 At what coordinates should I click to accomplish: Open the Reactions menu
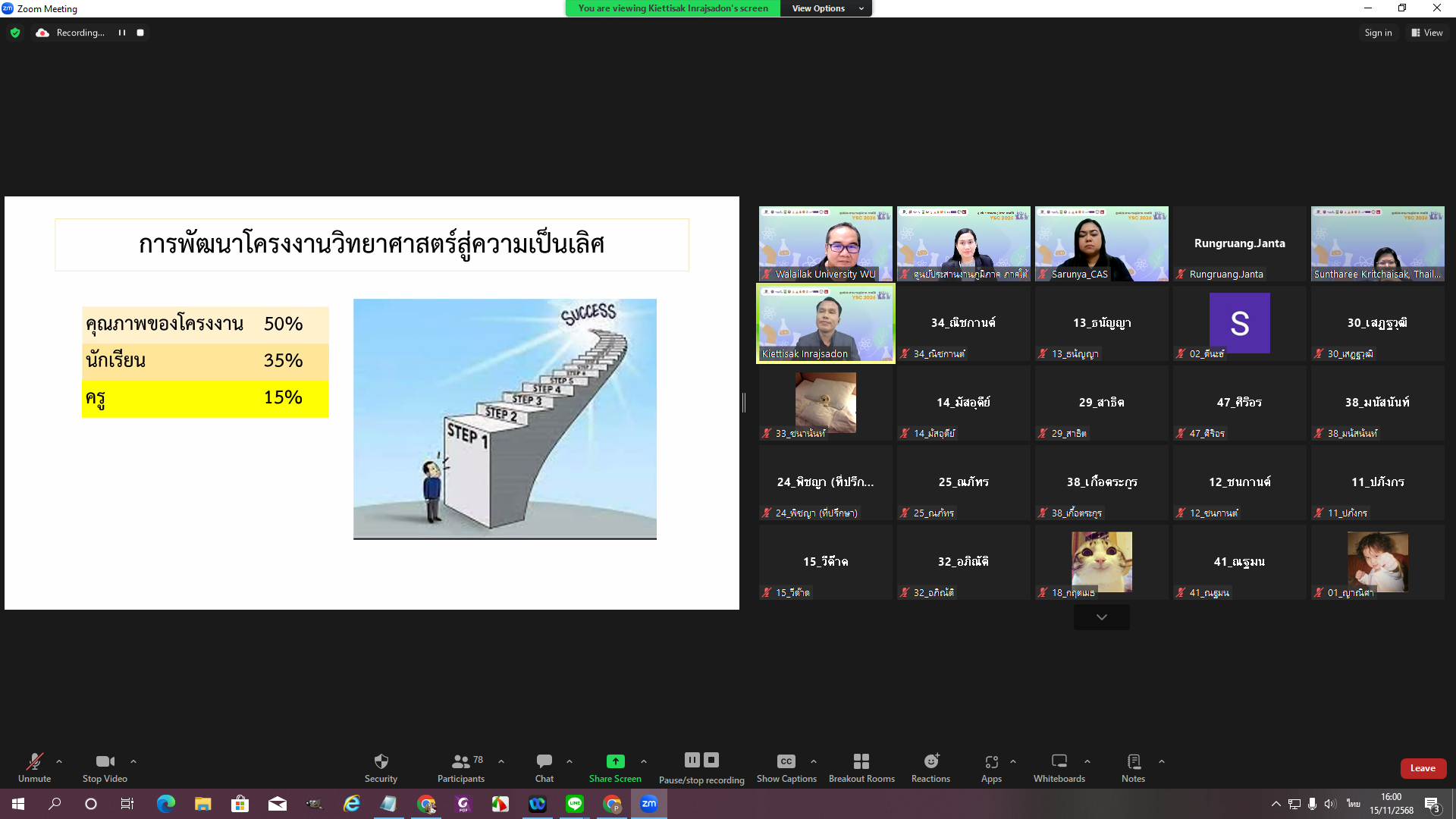(930, 762)
